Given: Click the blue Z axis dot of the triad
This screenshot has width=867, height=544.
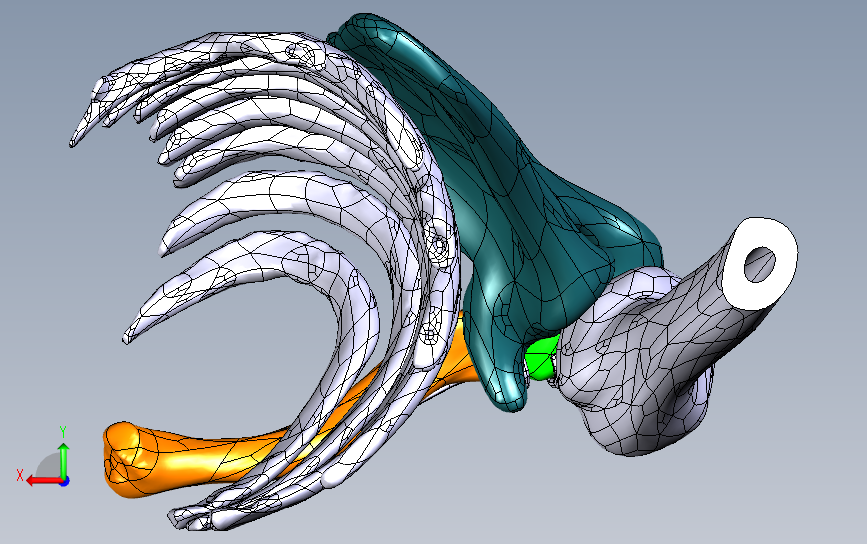Looking at the screenshot, I should (x=65, y=482).
